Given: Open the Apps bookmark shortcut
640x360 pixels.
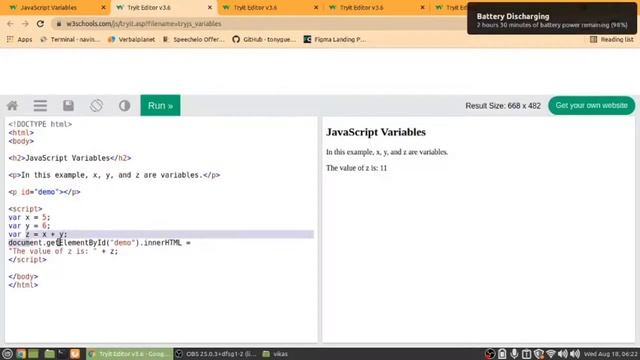Looking at the screenshot, I should point(19,39).
